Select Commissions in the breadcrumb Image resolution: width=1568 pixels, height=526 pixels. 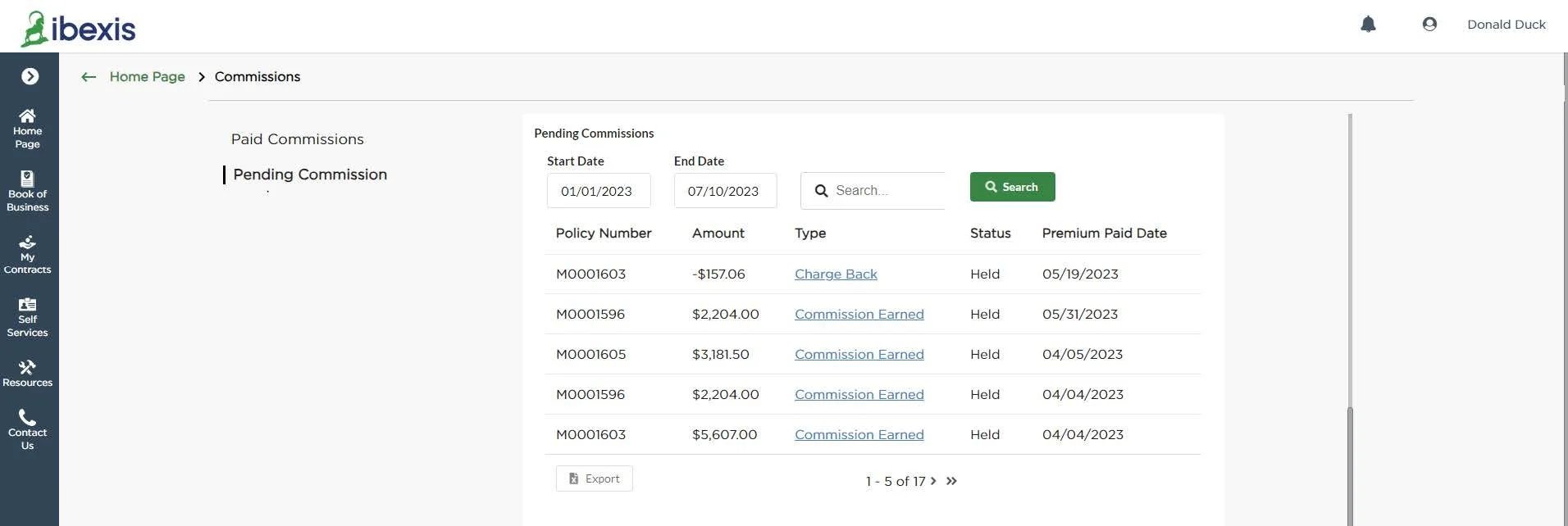pyautogui.click(x=258, y=77)
